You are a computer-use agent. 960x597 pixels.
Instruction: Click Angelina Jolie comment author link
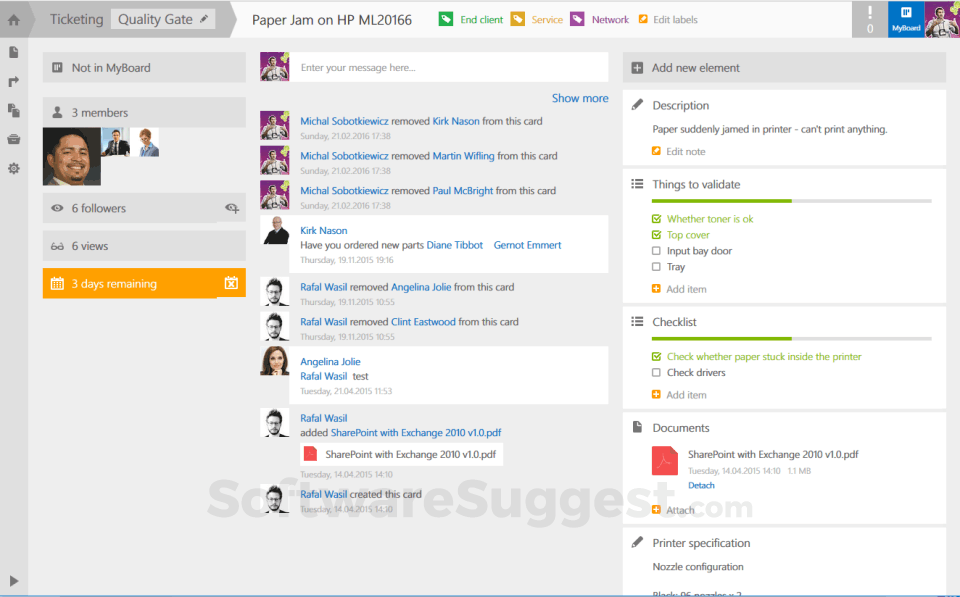(x=330, y=362)
